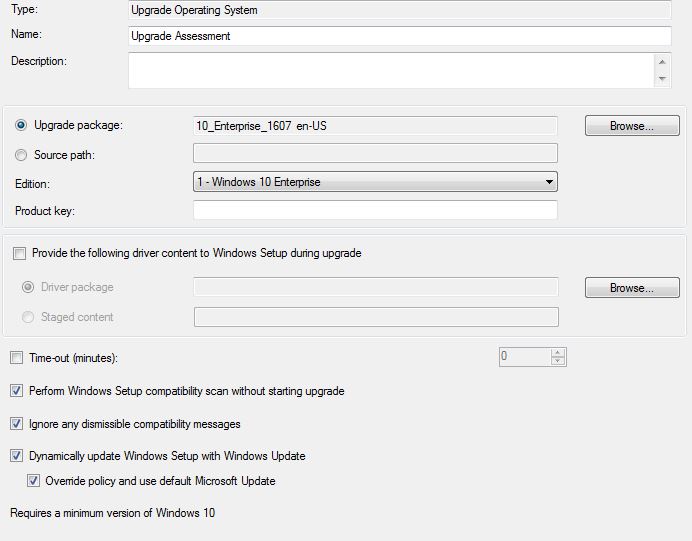Click the Staged content path field

tap(376, 317)
